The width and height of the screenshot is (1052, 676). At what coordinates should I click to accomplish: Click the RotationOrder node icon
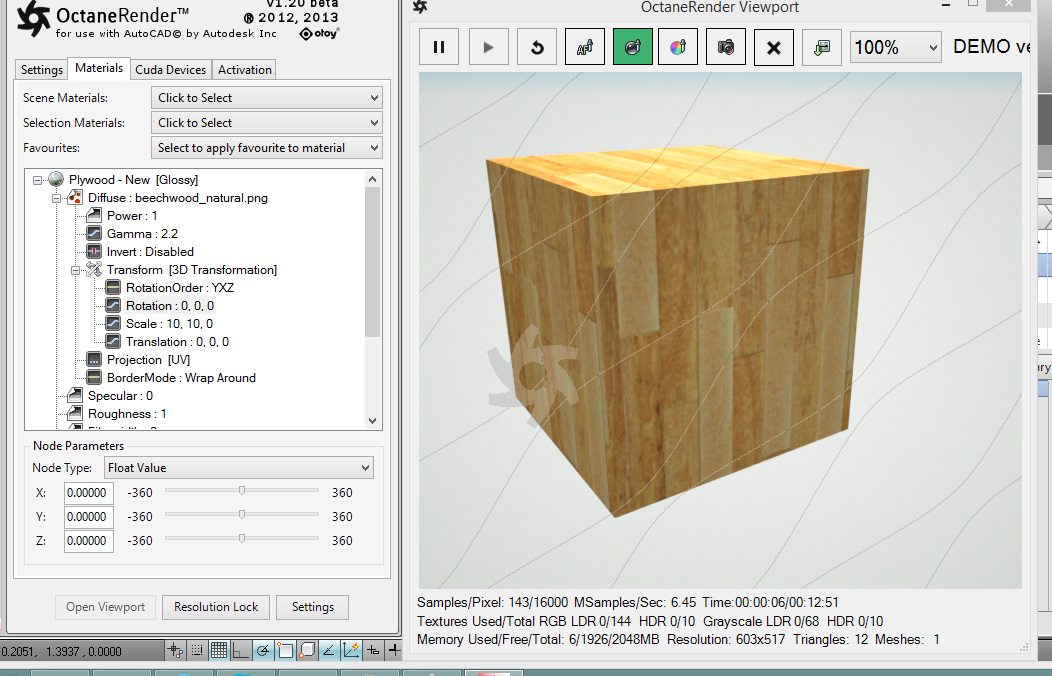point(113,288)
